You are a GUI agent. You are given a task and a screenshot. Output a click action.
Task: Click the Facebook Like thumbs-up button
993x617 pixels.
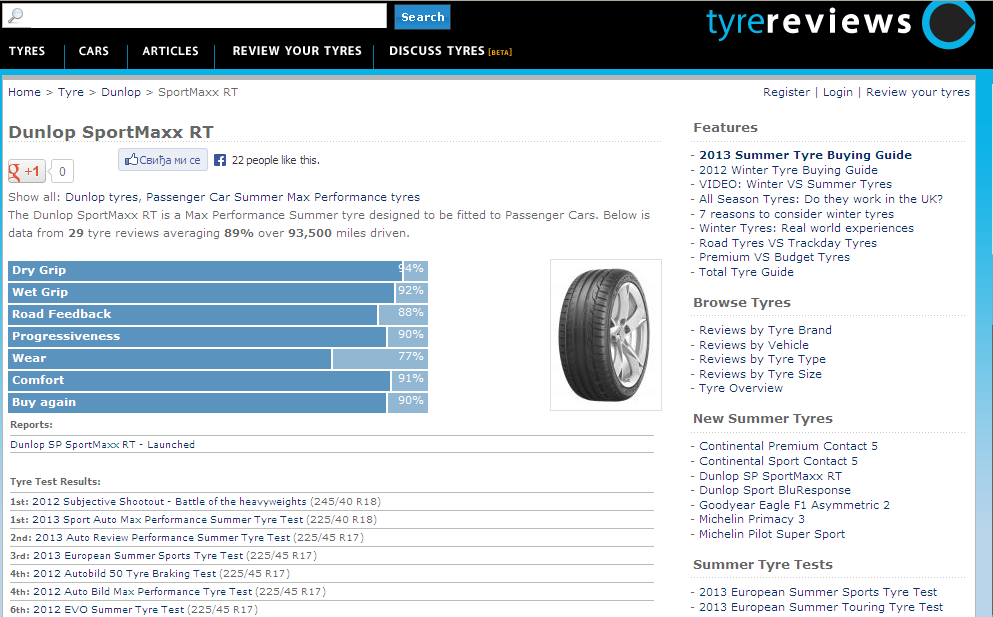click(x=163, y=160)
